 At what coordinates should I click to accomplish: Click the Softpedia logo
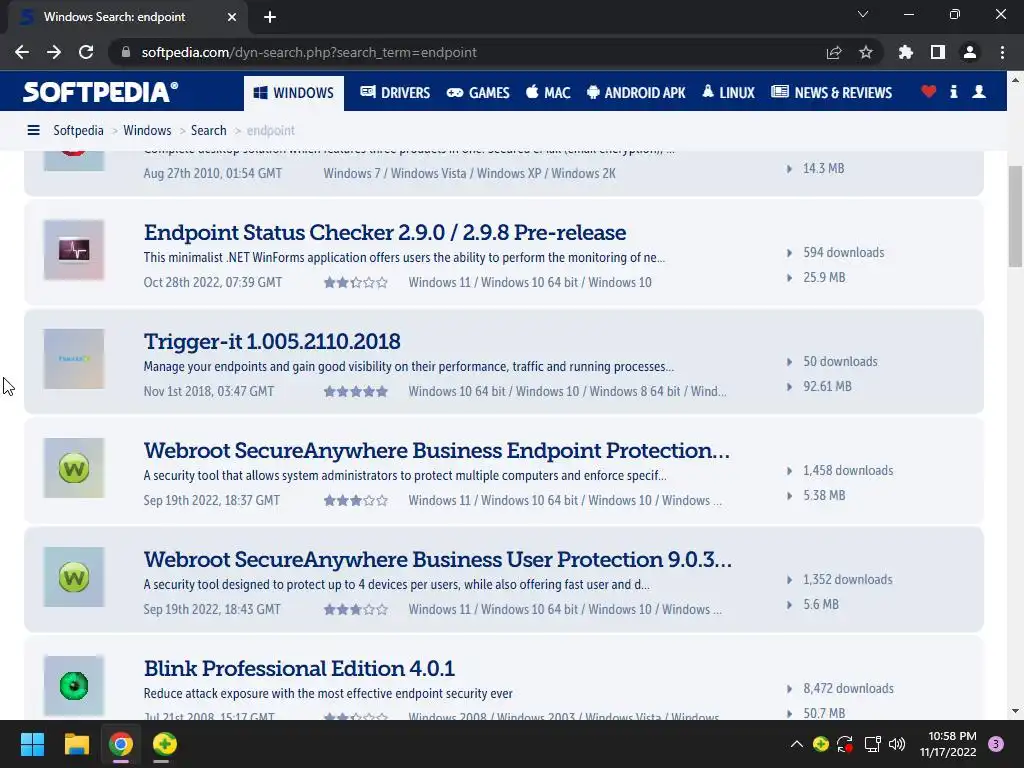(x=100, y=92)
